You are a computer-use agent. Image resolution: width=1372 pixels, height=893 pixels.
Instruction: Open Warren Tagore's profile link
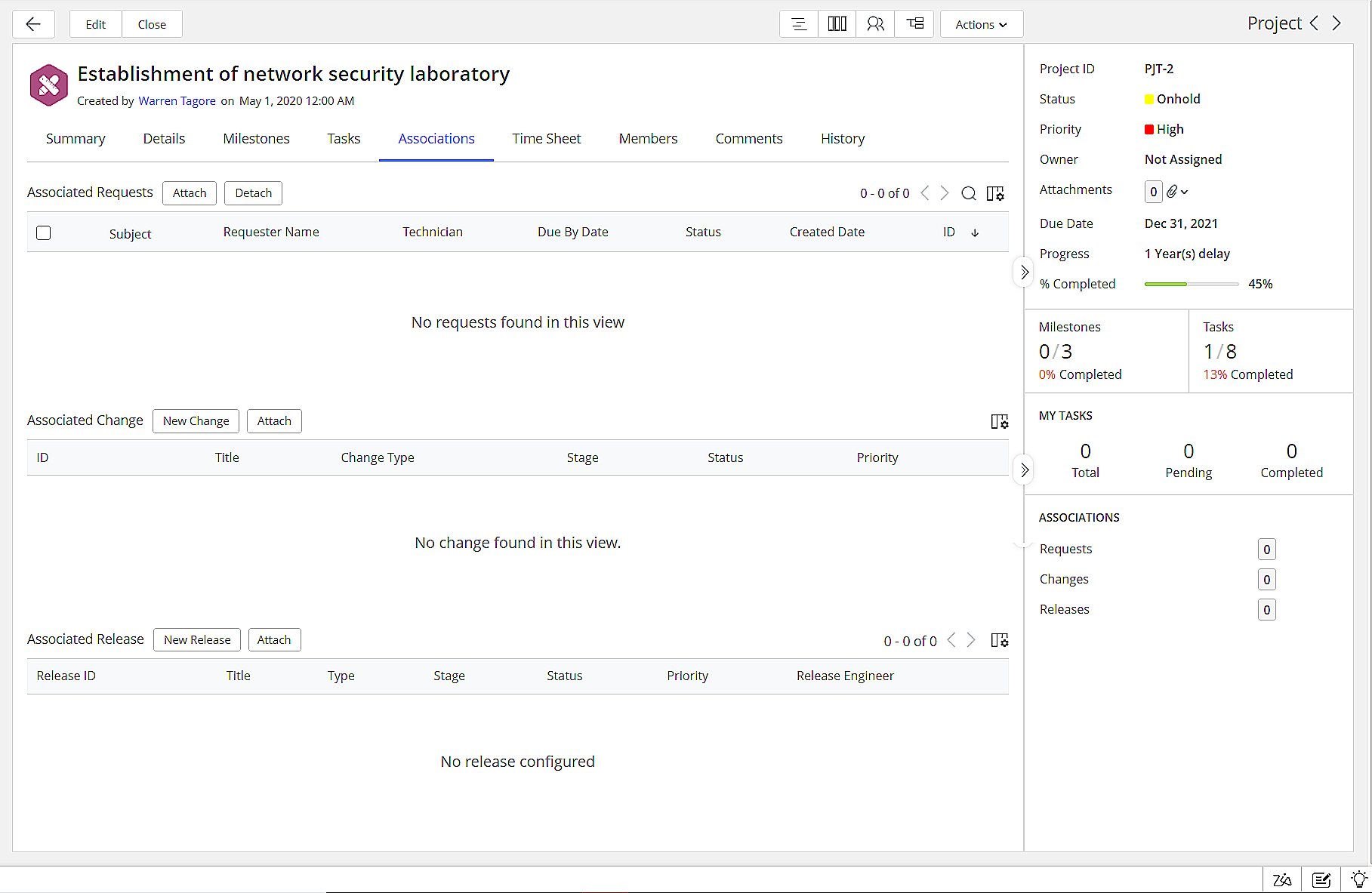(x=177, y=101)
